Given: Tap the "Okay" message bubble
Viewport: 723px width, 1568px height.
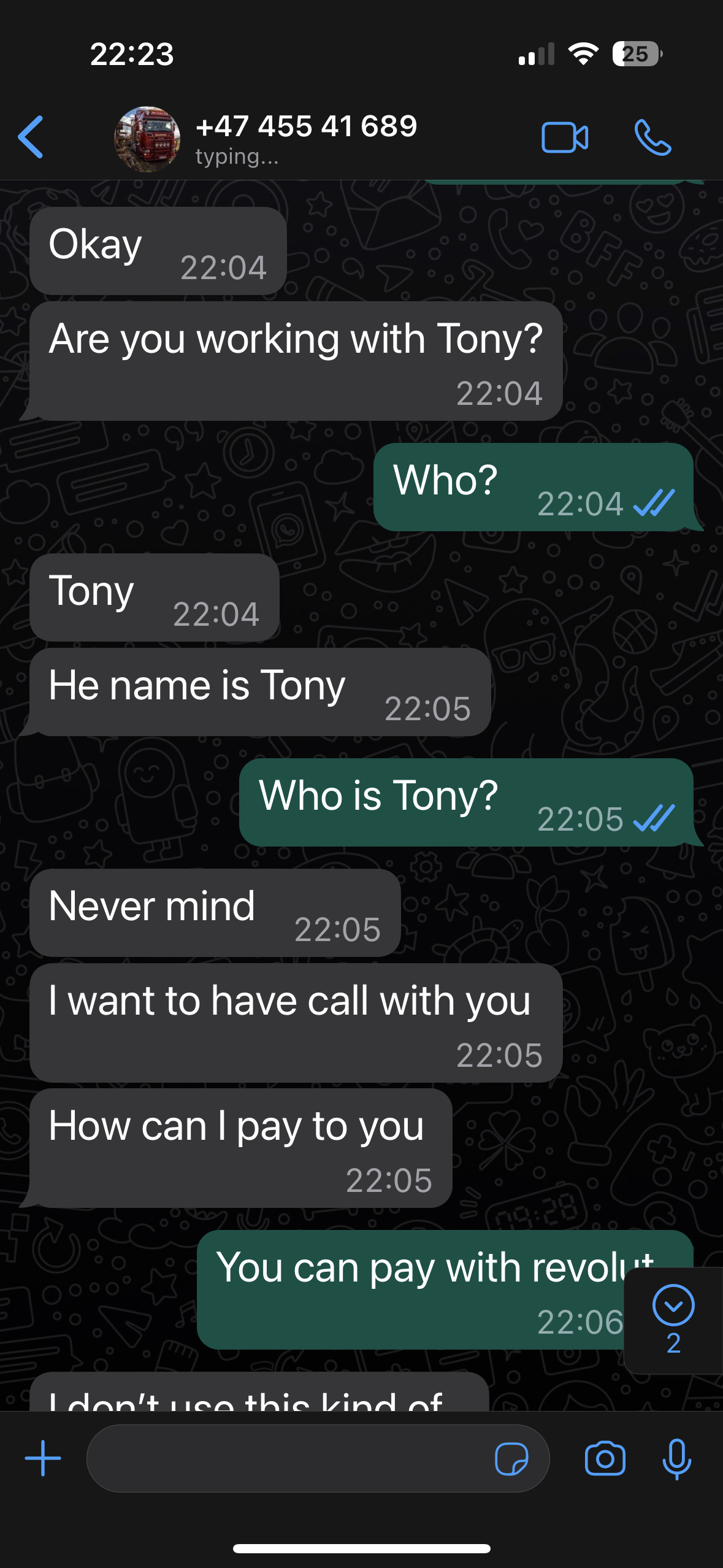Looking at the screenshot, I should tap(158, 251).
